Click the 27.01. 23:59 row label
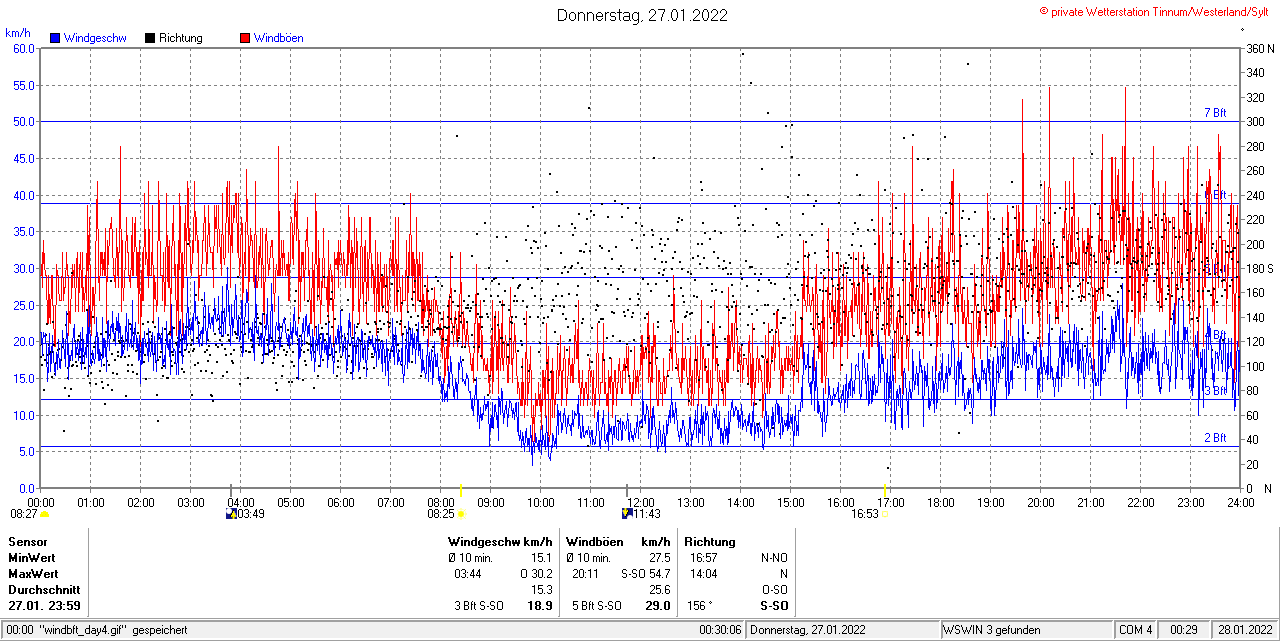This screenshot has height=641, width=1280. coord(44,606)
